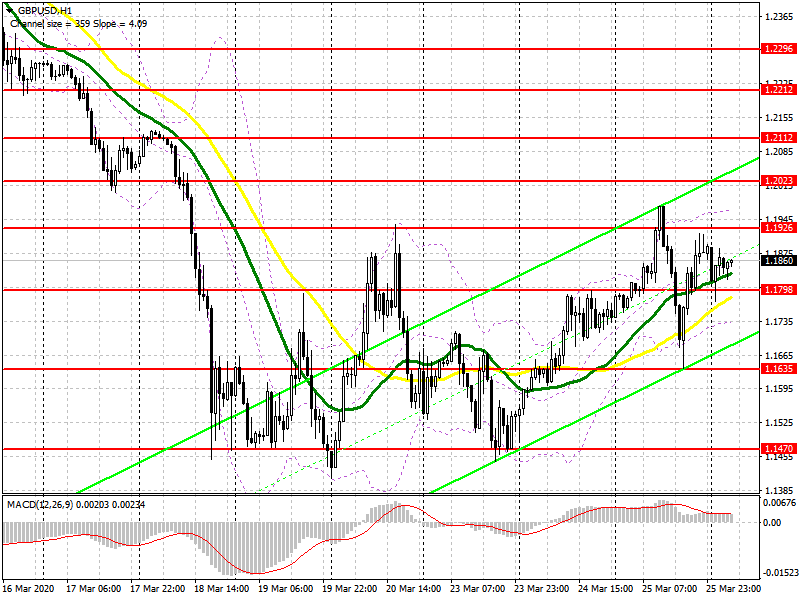Click the 17 Mar 06:00 time label
The image size is (800, 600).
coord(94,588)
